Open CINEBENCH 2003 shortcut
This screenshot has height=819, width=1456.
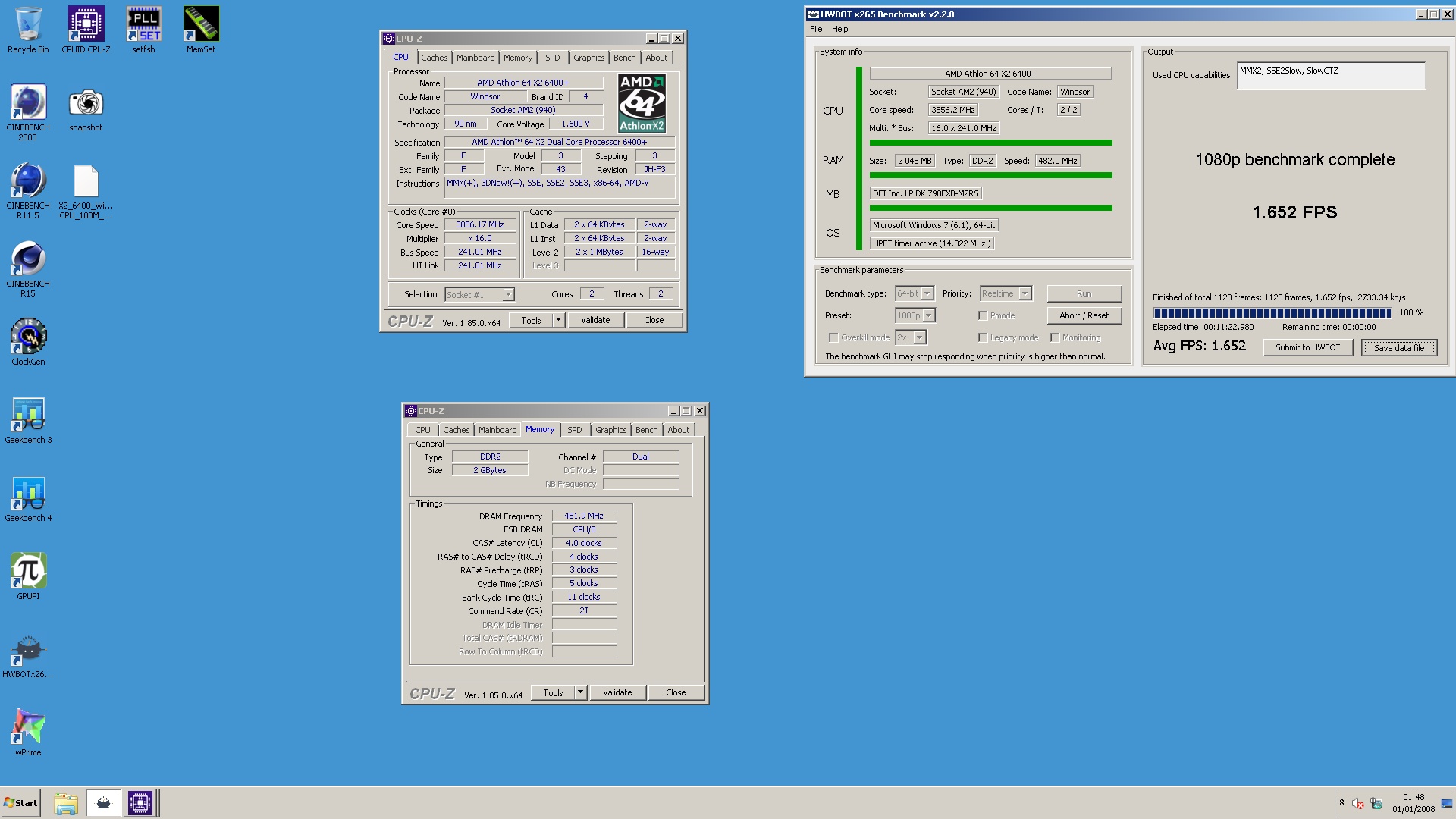coord(28,112)
